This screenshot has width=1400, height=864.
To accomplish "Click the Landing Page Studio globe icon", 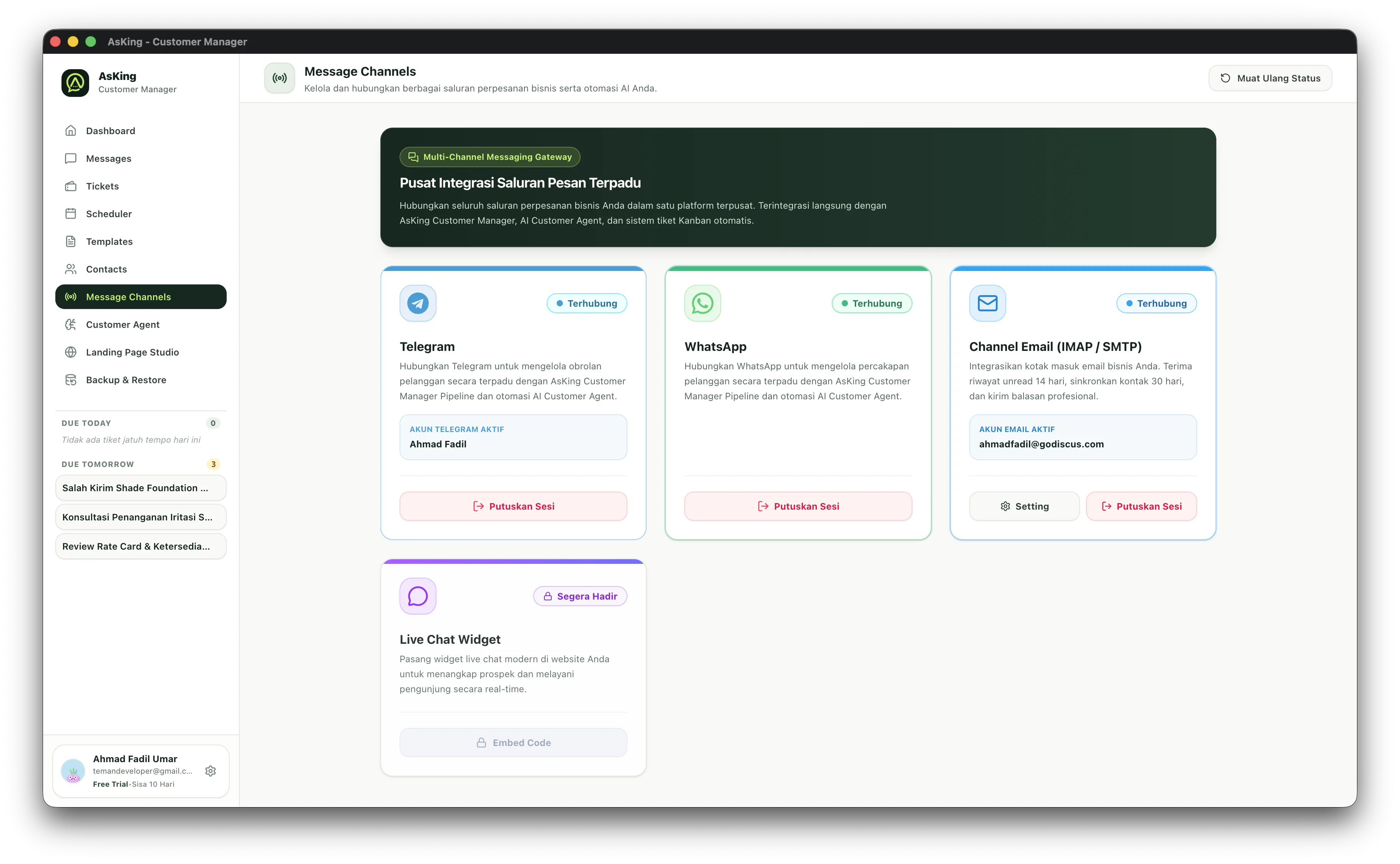I will (x=71, y=352).
